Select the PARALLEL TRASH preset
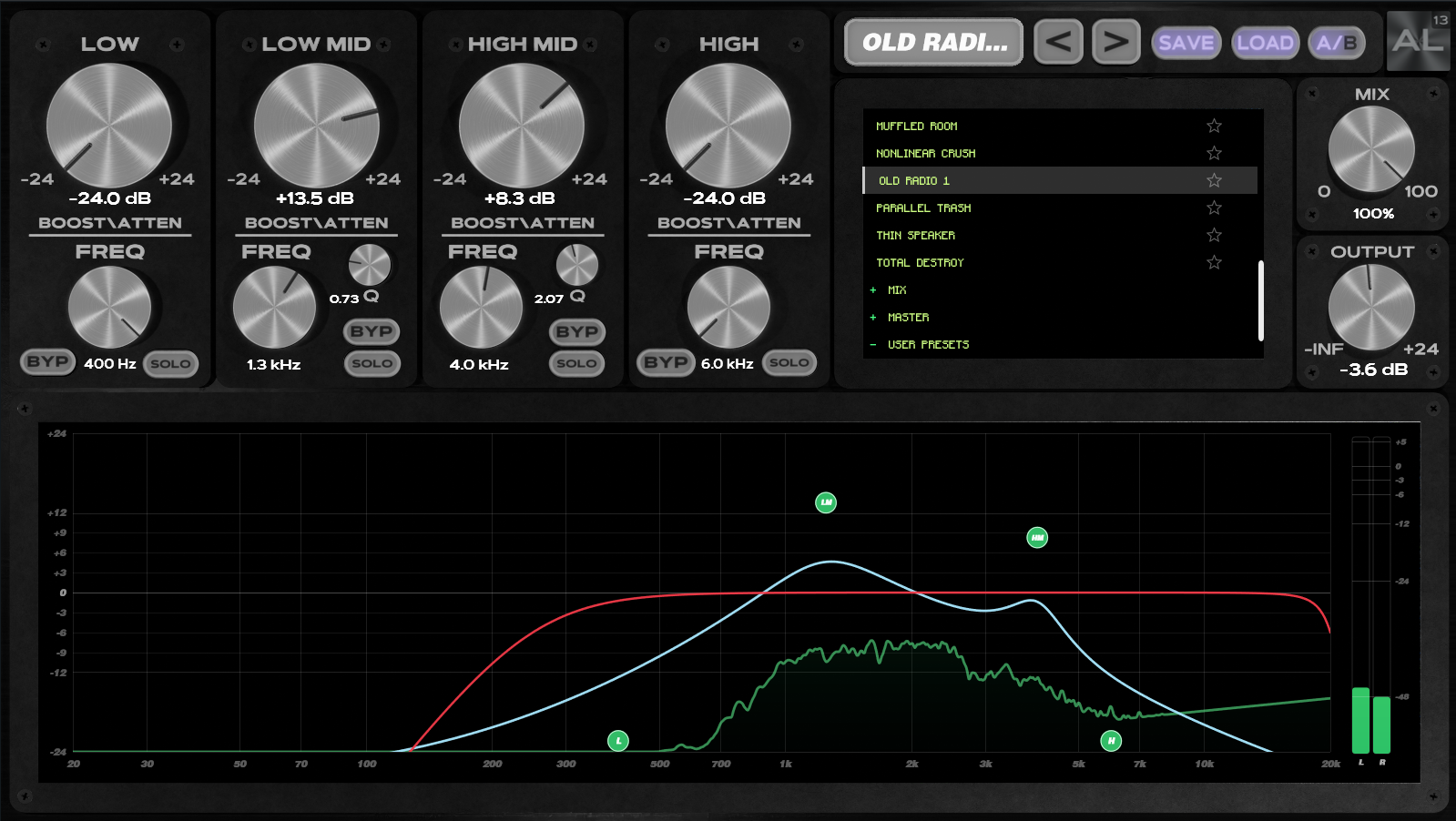Screen dimensions: 1456x821 click(1060, 208)
